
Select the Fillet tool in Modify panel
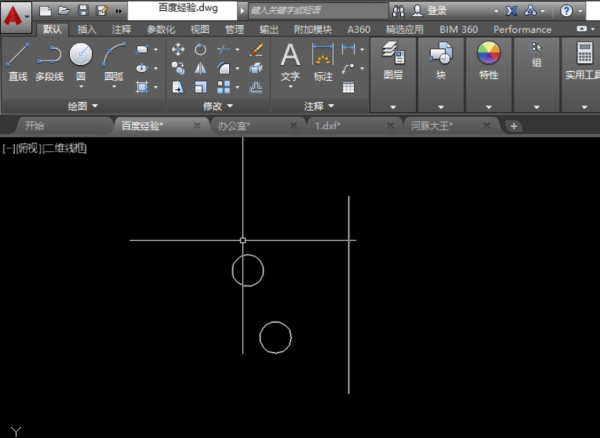(x=223, y=68)
